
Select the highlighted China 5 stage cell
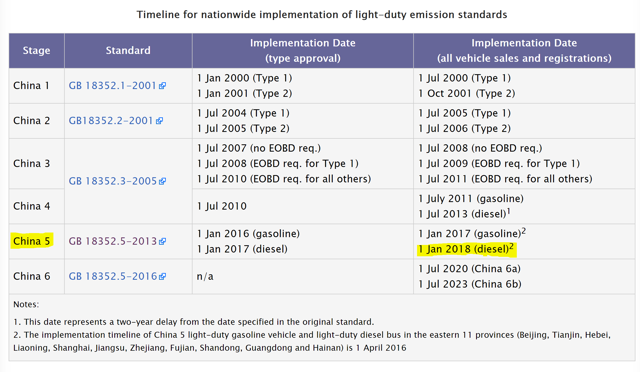[x=36, y=241]
